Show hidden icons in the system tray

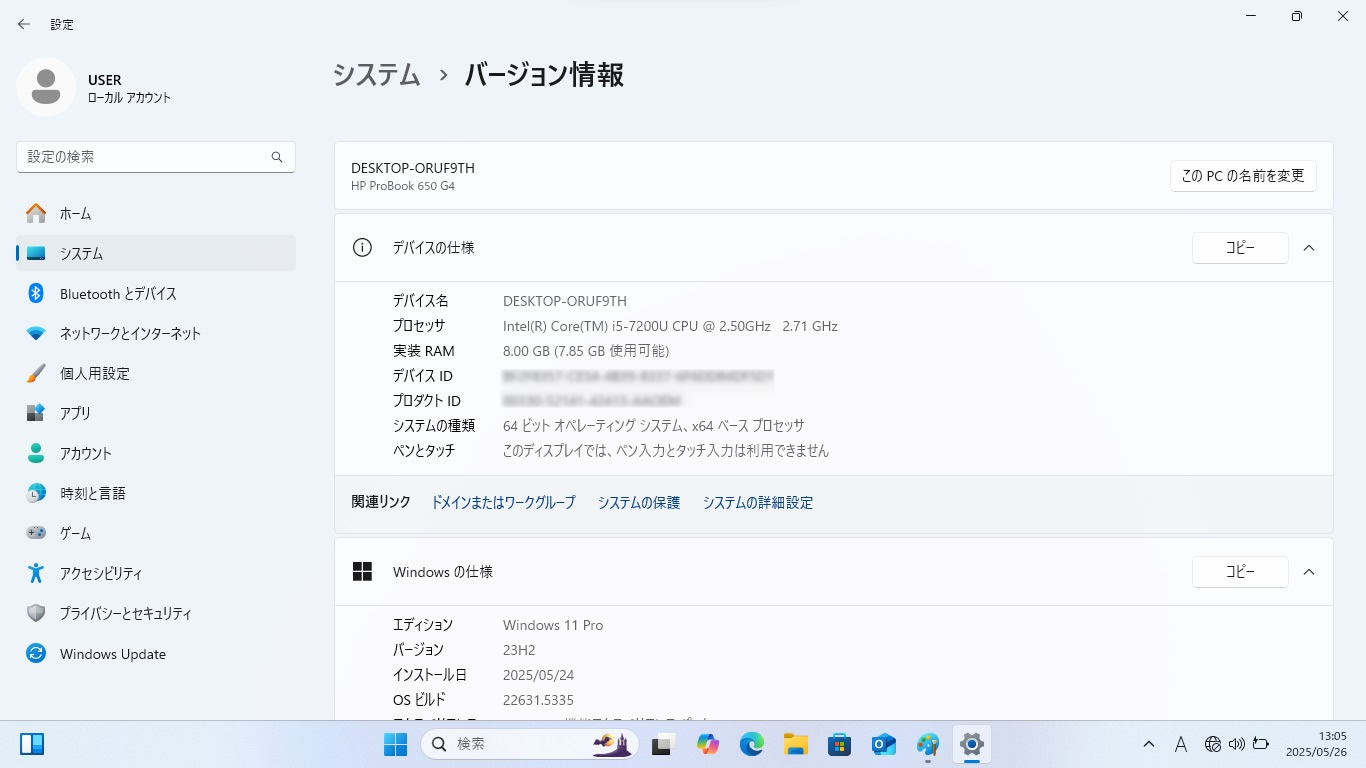click(1149, 744)
